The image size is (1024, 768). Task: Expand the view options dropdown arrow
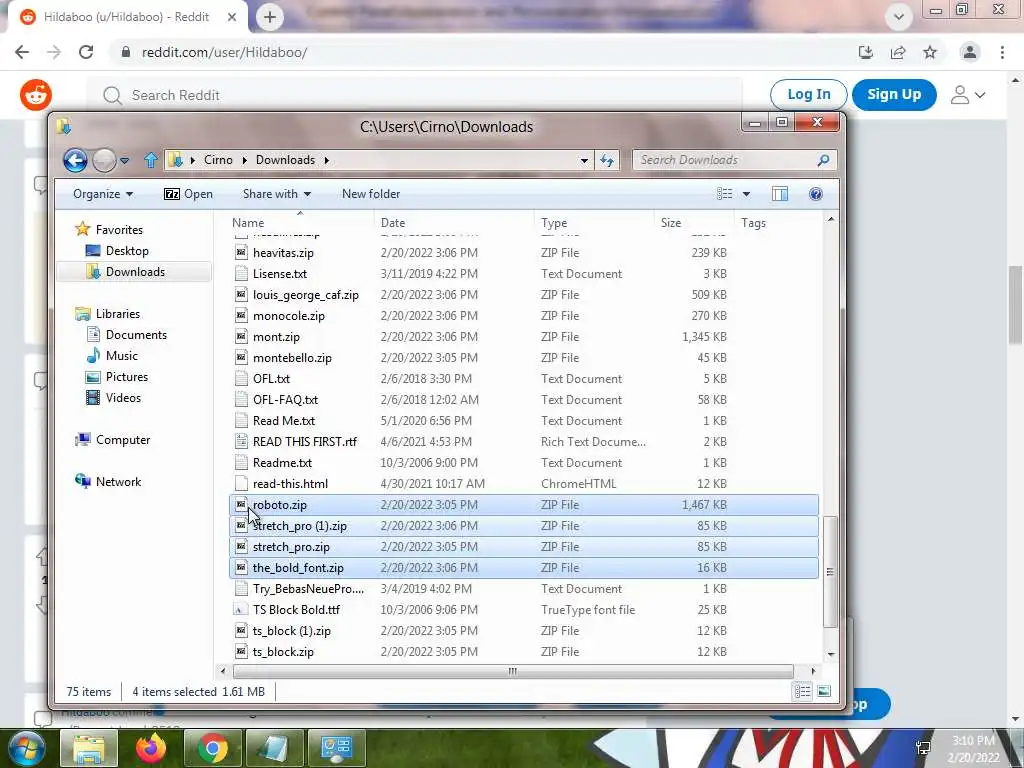click(x=746, y=194)
